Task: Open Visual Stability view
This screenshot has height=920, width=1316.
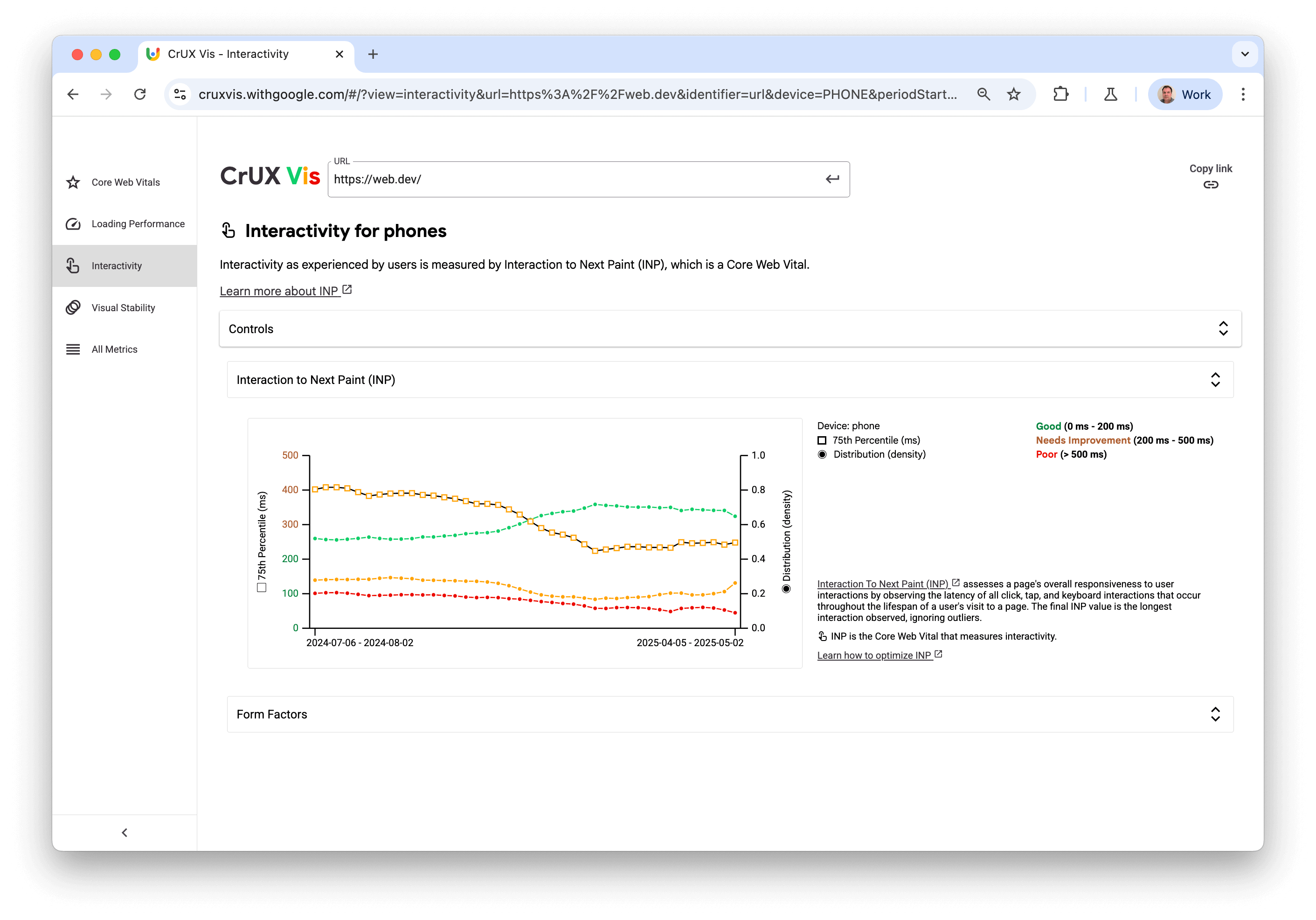Action: coord(123,307)
